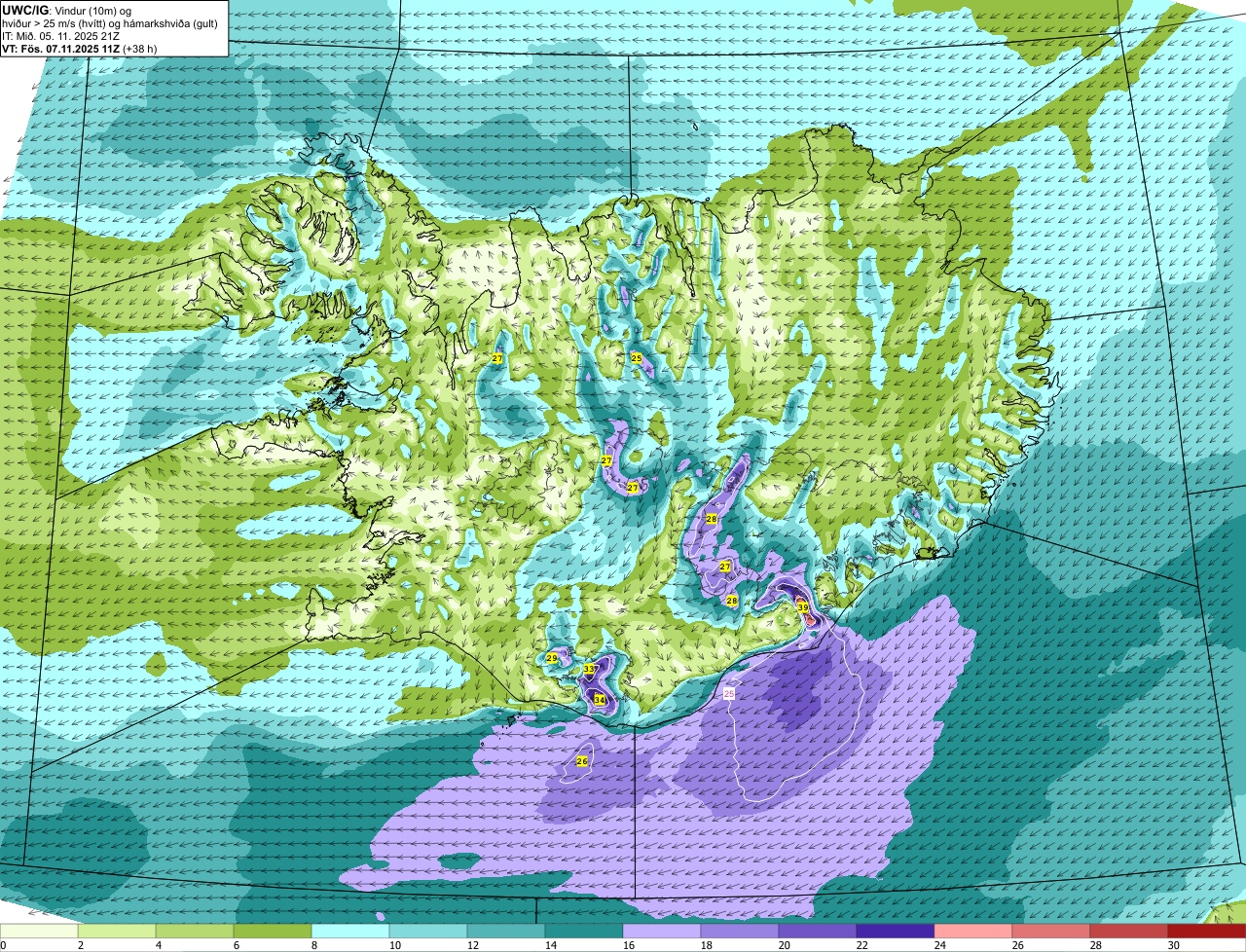Click the color scale tick label 8
Image resolution: width=1246 pixels, height=952 pixels.
click(314, 945)
